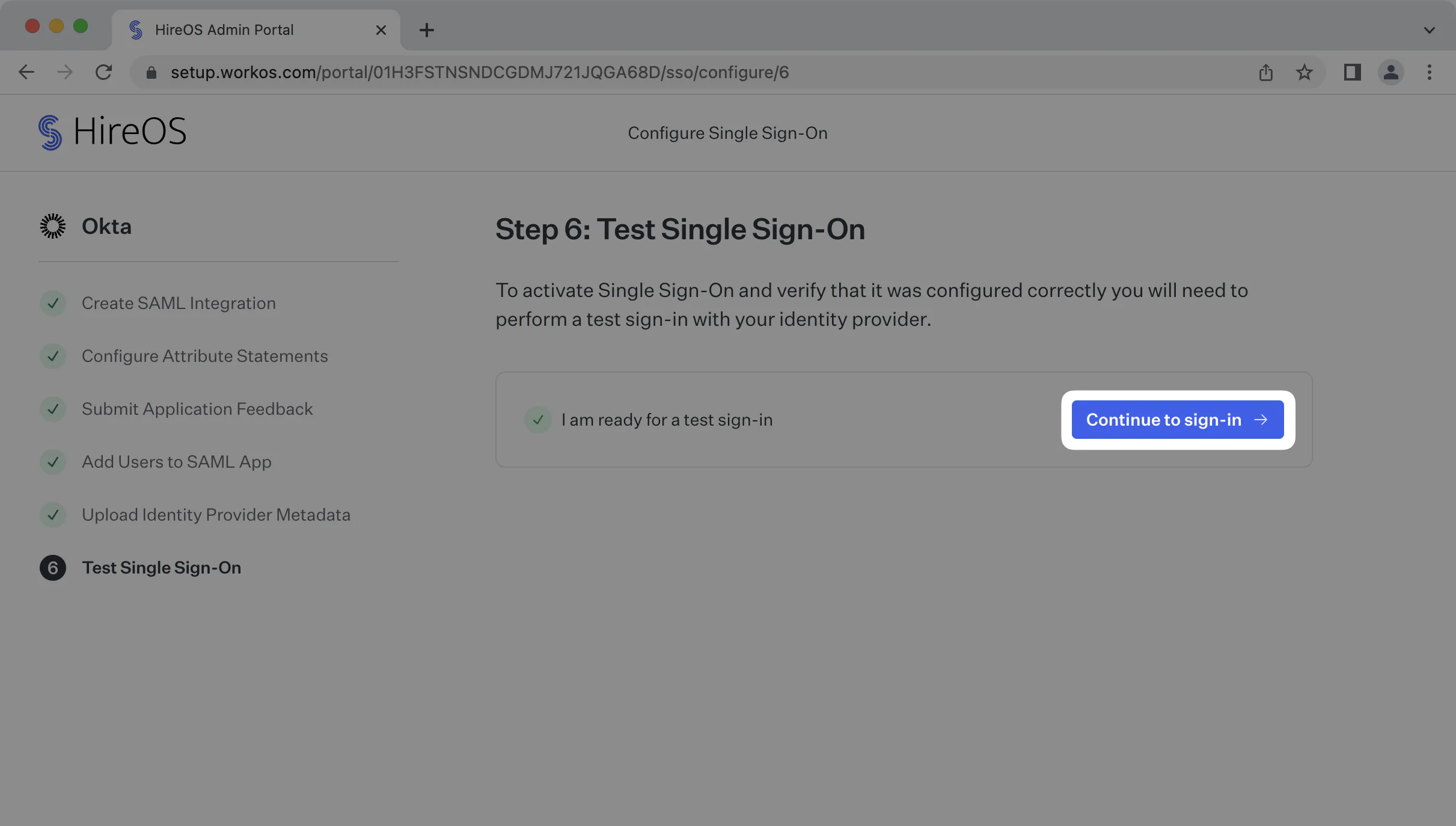The height and width of the screenshot is (826, 1456).
Task: Click the Configure Single Sign-On header title
Action: [728, 133]
